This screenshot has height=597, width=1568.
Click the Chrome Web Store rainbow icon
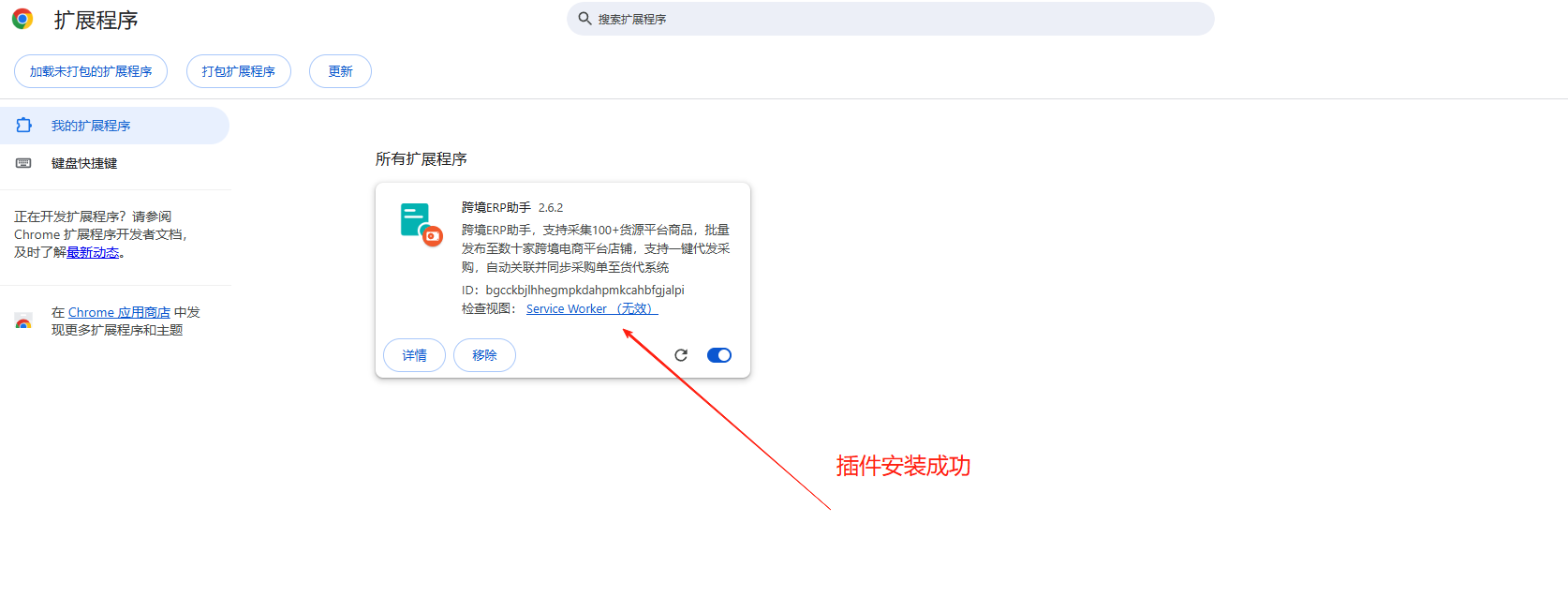(x=23, y=321)
